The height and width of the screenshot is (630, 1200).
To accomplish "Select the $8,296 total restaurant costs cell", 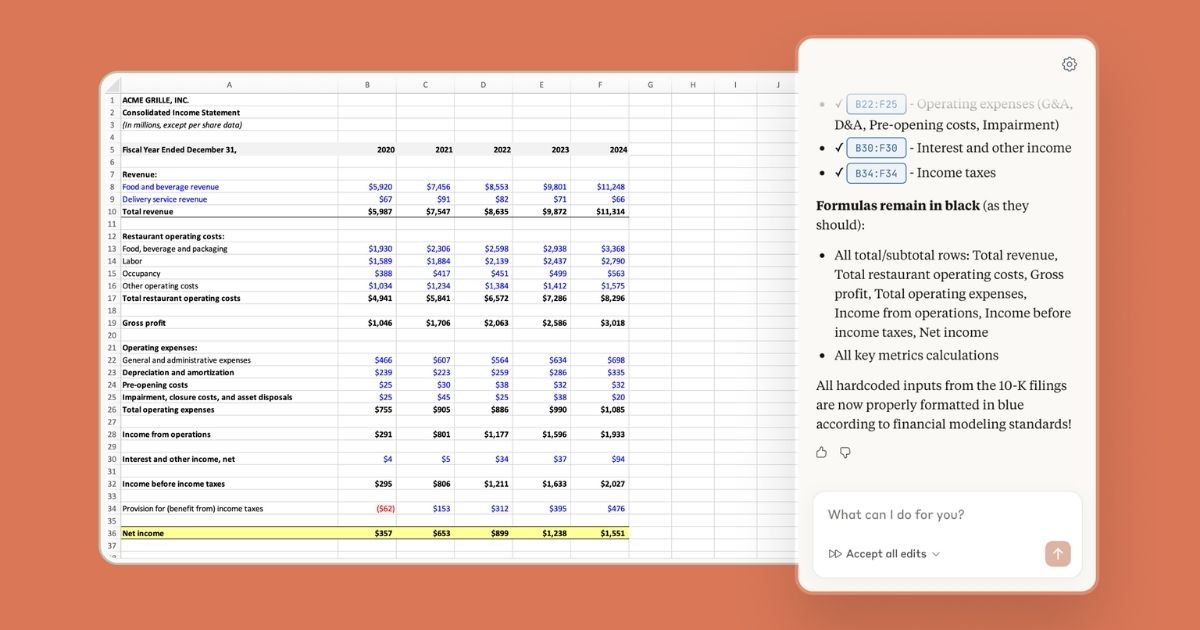I will pyautogui.click(x=600, y=298).
